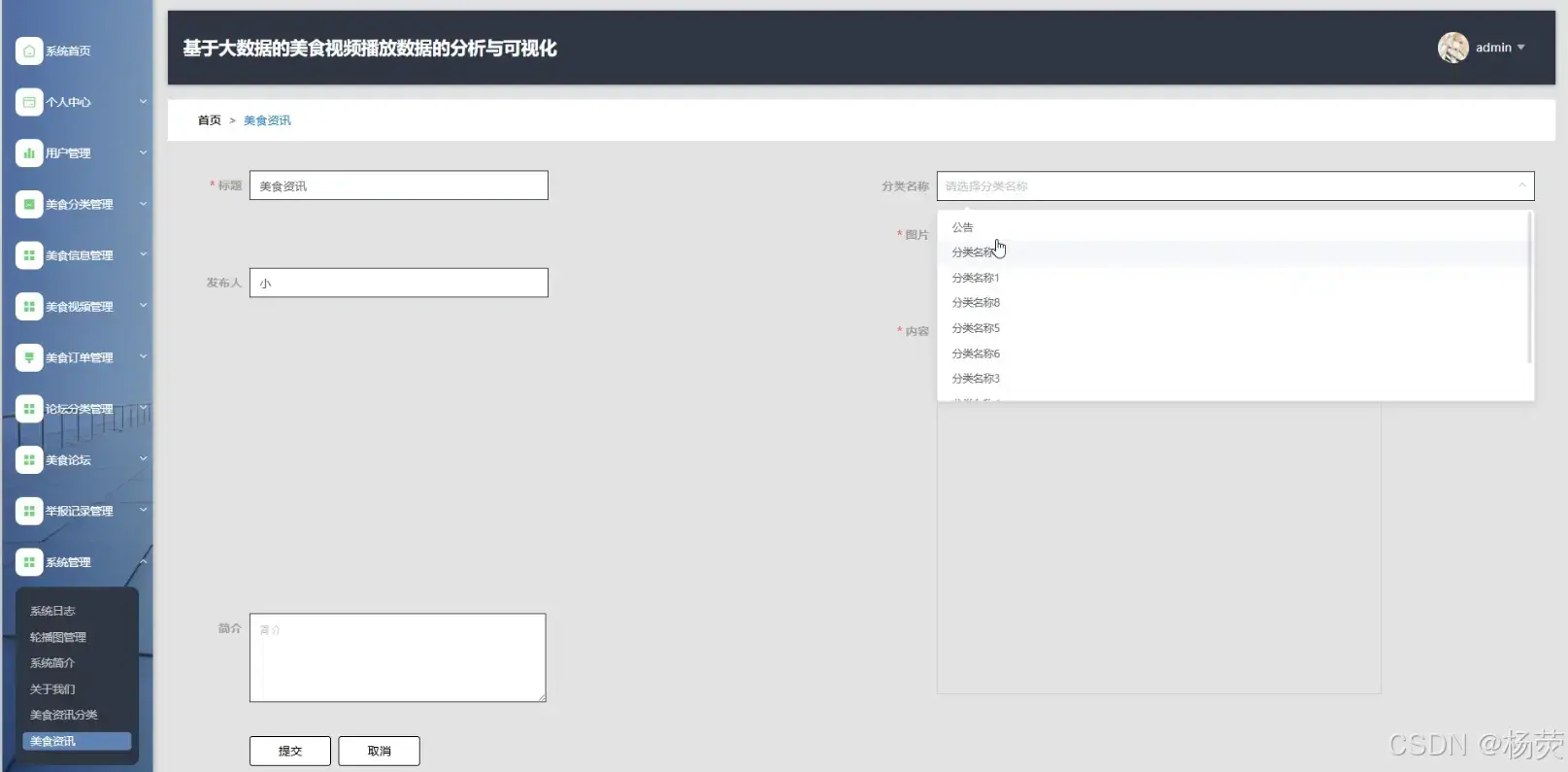The height and width of the screenshot is (772, 1568).
Task: Open 关于我们 in the submenu
Action: (x=52, y=689)
